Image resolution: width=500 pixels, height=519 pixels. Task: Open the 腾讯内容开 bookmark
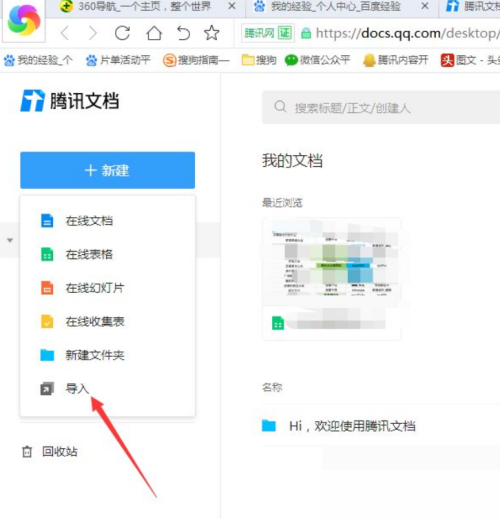(395, 60)
